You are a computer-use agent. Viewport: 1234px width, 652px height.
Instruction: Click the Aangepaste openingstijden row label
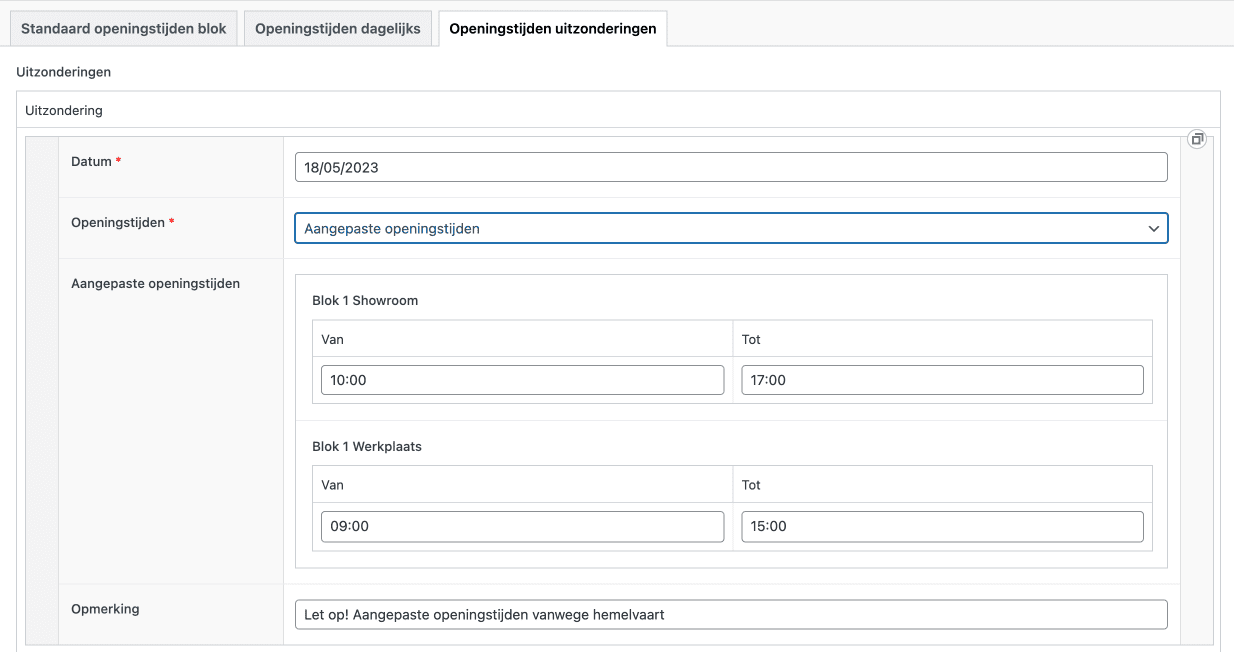[x=155, y=283]
